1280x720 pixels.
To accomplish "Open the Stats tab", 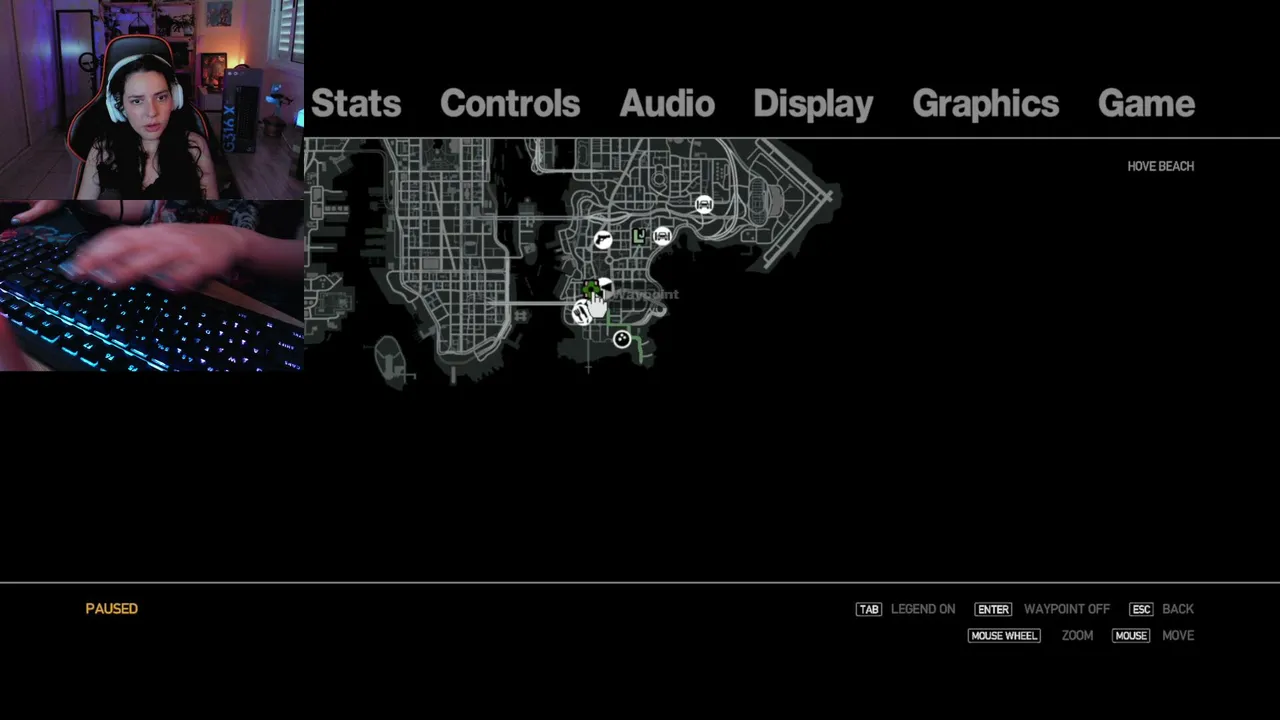I will tap(356, 103).
